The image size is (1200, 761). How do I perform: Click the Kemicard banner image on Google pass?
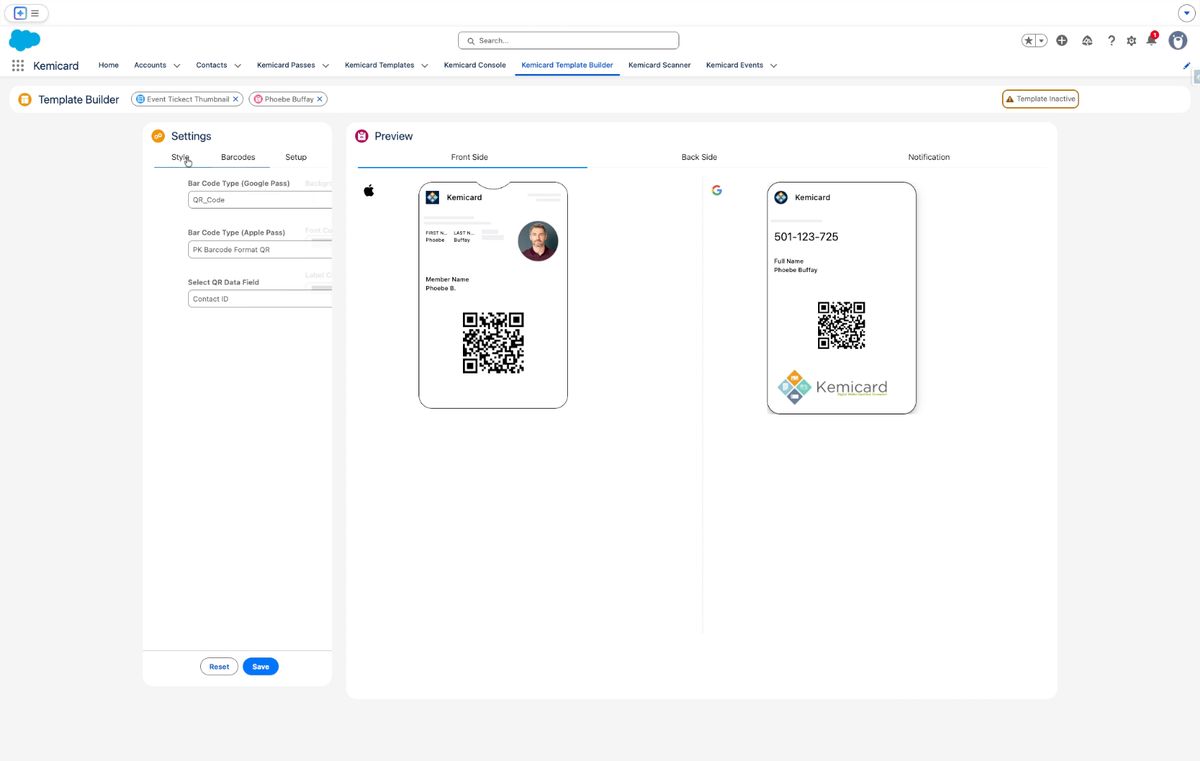click(x=833, y=387)
